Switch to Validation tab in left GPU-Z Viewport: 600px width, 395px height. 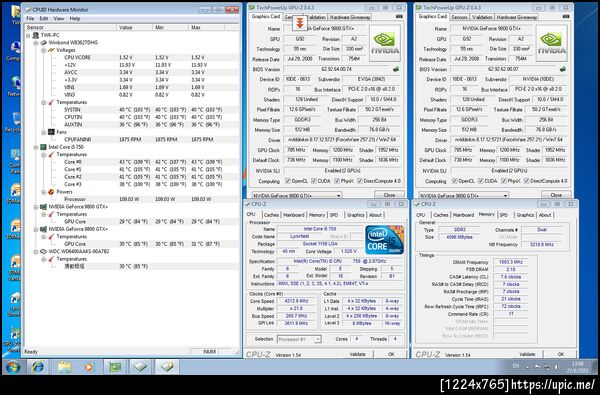[x=316, y=17]
